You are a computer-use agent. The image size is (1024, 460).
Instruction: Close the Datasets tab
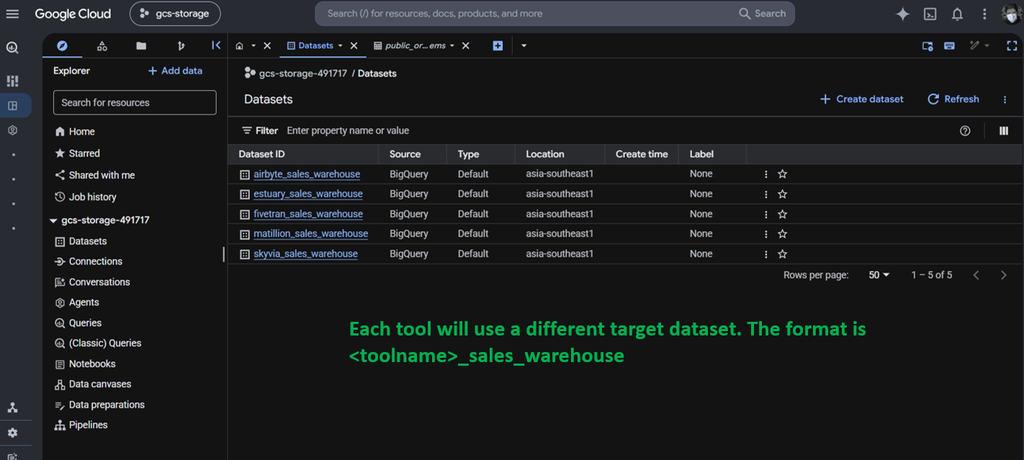(x=354, y=46)
